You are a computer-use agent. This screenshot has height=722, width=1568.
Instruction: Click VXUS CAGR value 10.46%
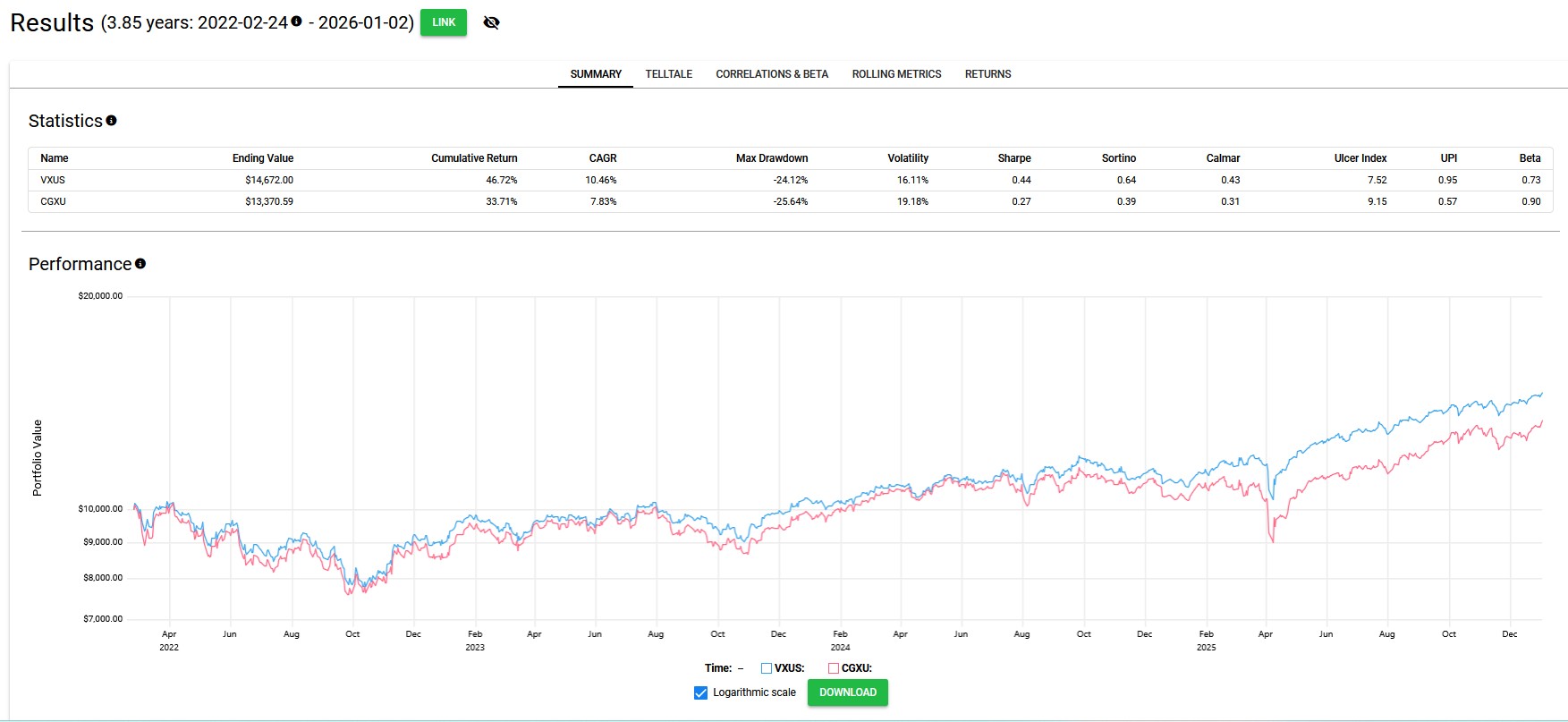point(601,180)
